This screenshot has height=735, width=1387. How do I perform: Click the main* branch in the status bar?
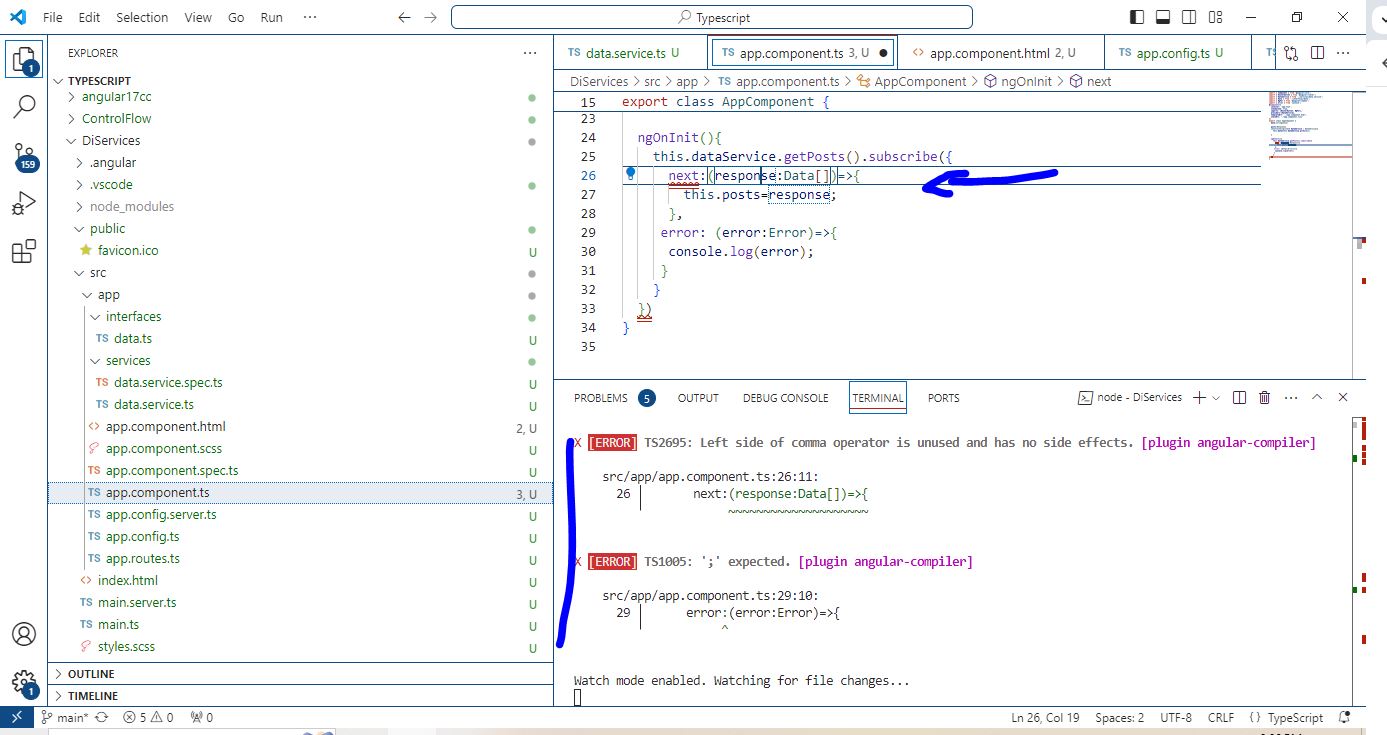[65, 717]
